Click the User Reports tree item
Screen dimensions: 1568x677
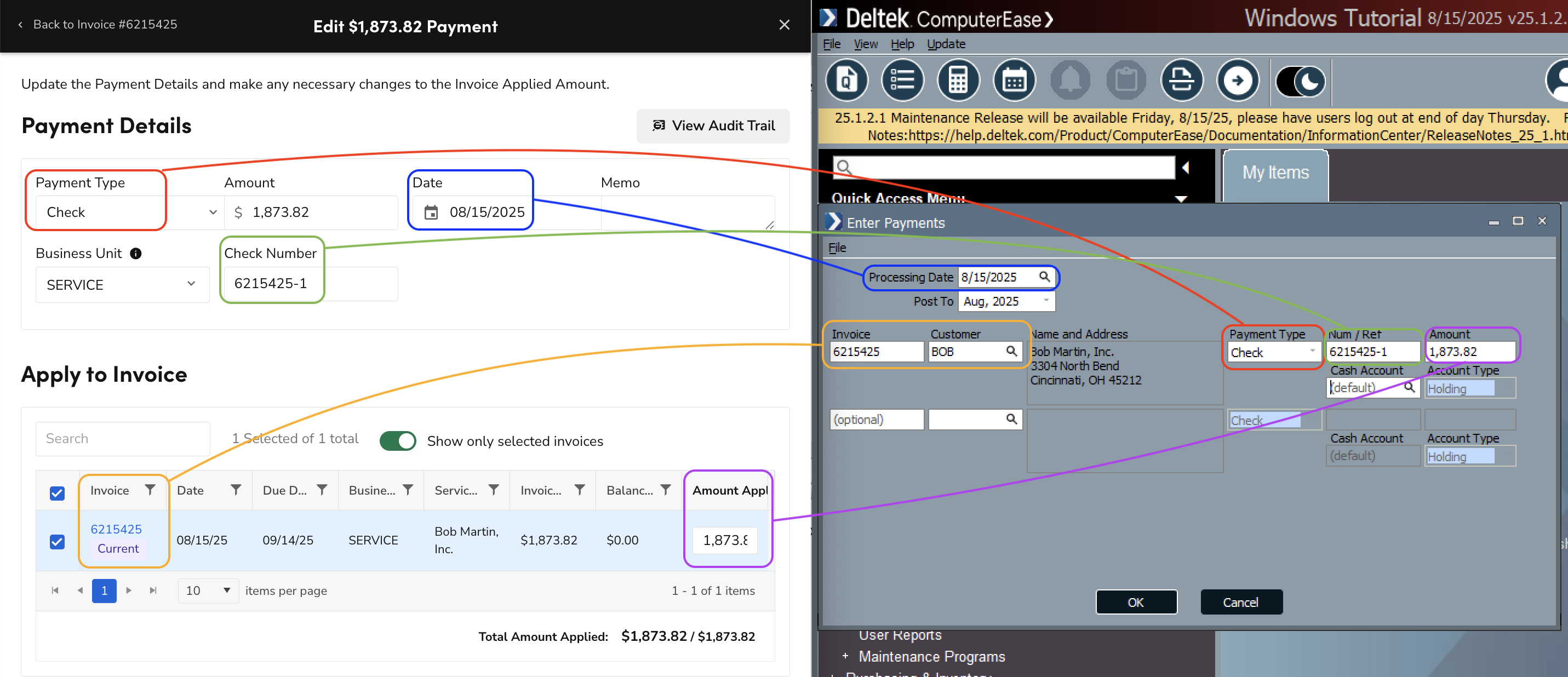pyautogui.click(x=900, y=634)
